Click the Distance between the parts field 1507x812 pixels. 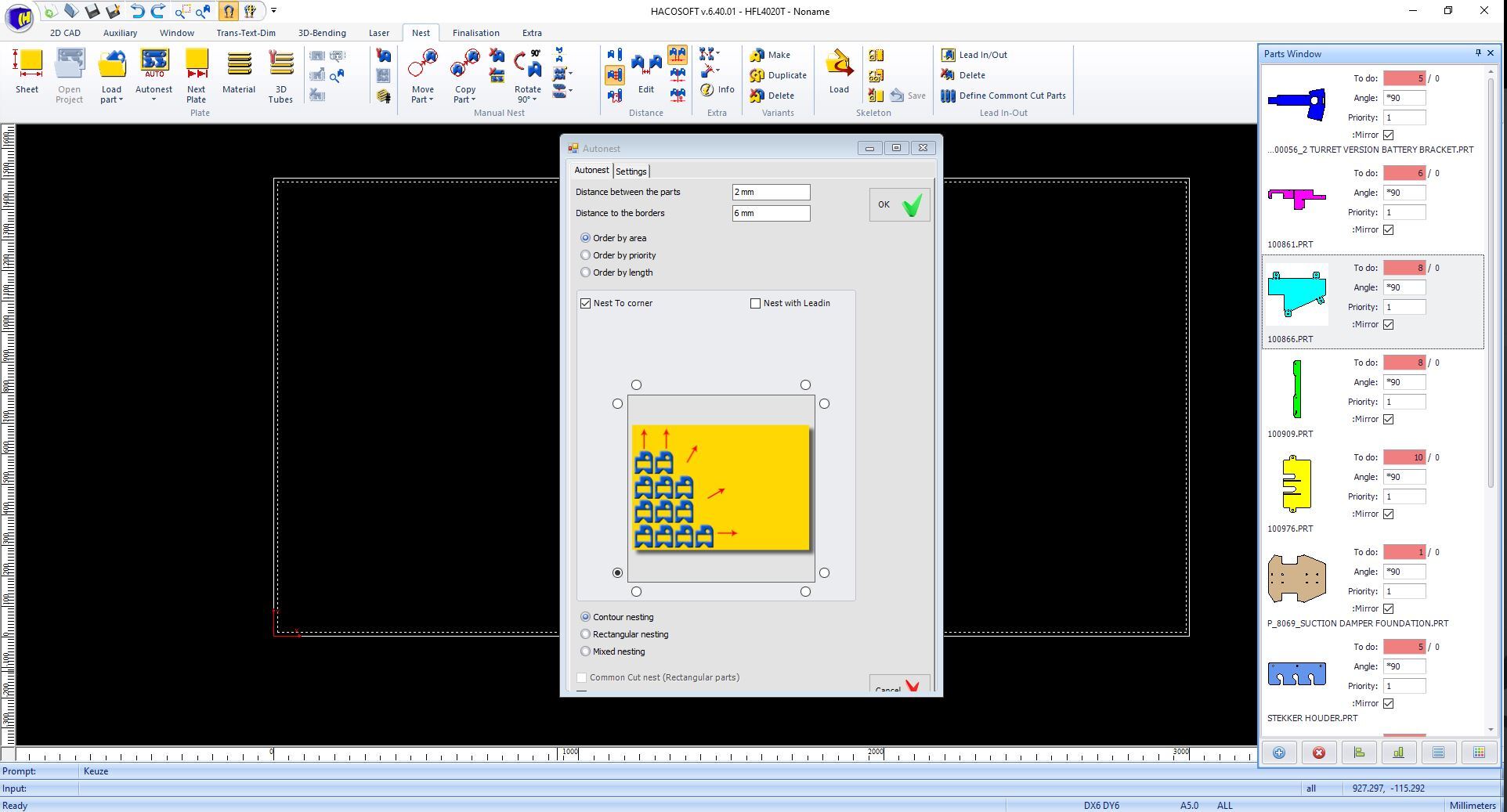[771, 193]
